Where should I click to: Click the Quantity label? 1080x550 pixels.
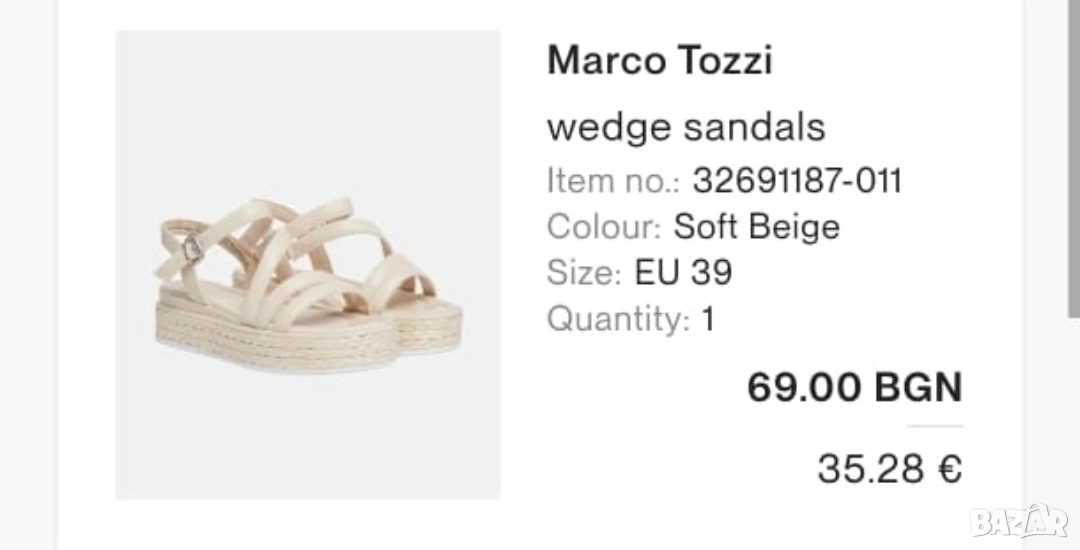(618, 319)
